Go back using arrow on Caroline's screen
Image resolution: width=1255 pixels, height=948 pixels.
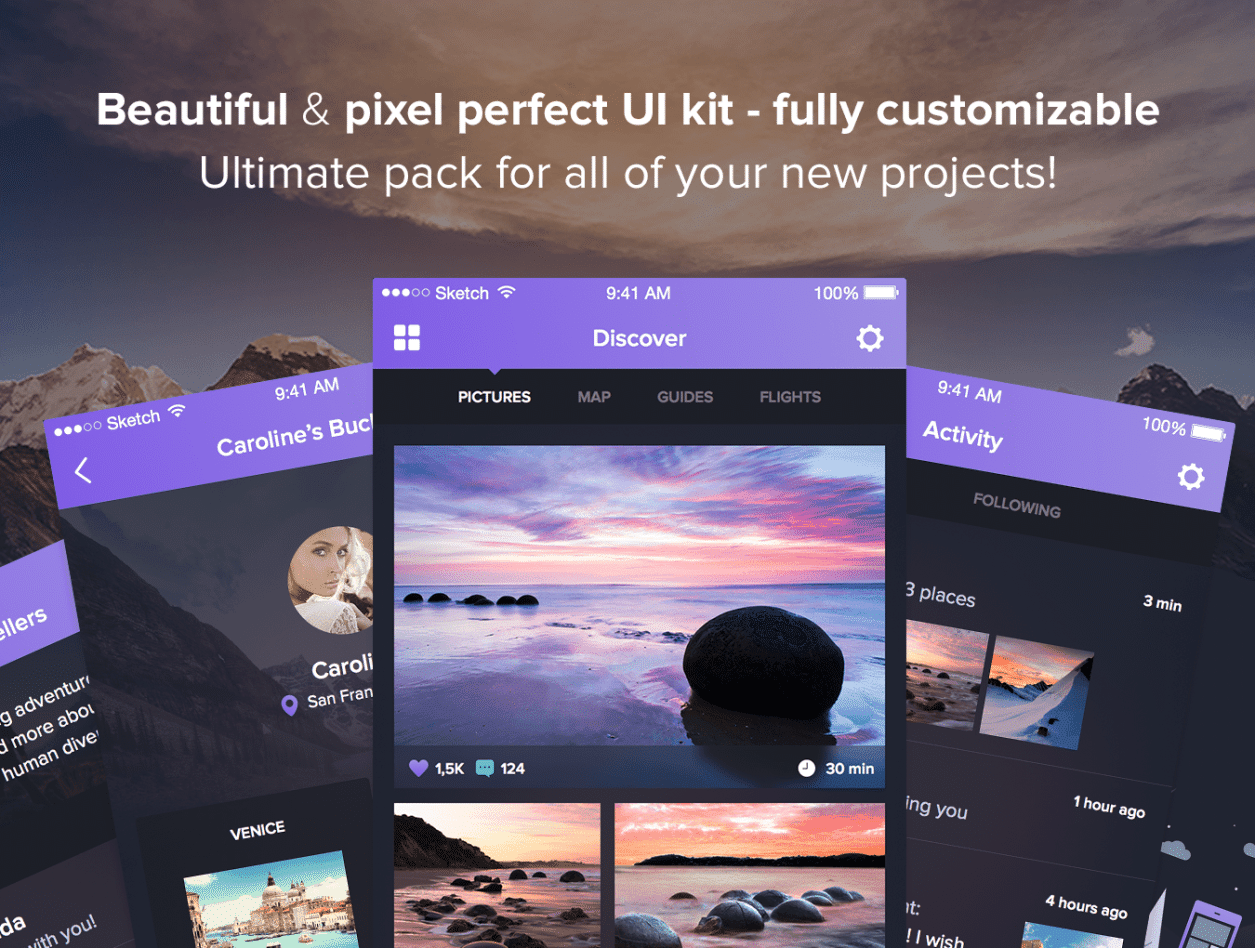point(83,470)
